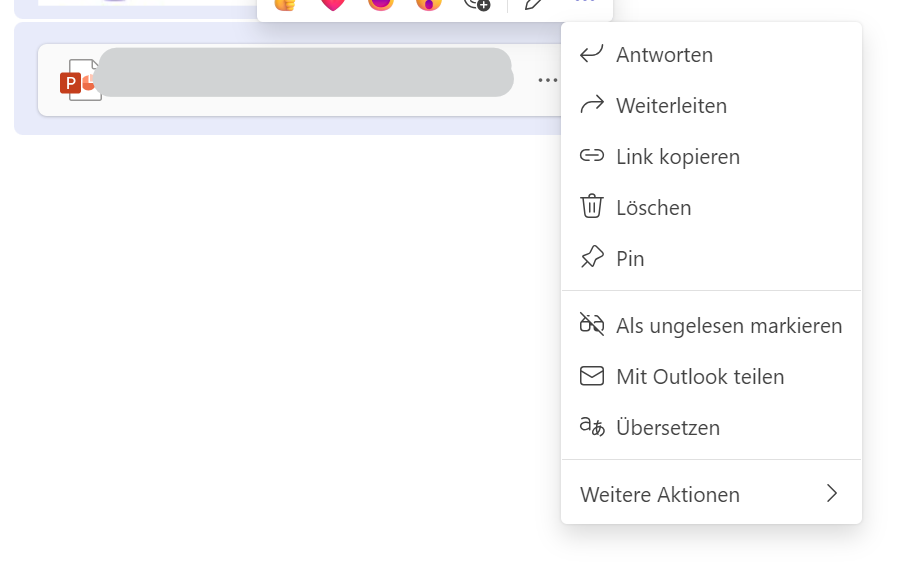Open Weitere Aktionen menu entry
Image resolution: width=913 pixels, height=567 pixels.
click(x=660, y=495)
